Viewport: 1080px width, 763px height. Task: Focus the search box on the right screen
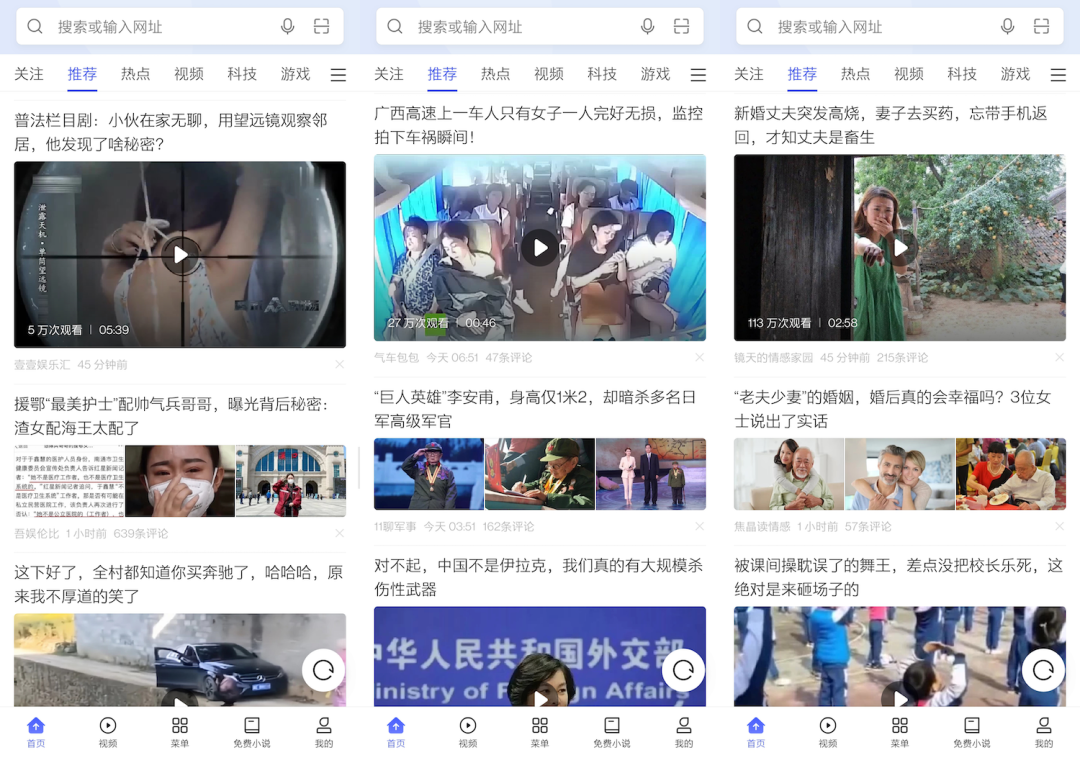tap(900, 27)
